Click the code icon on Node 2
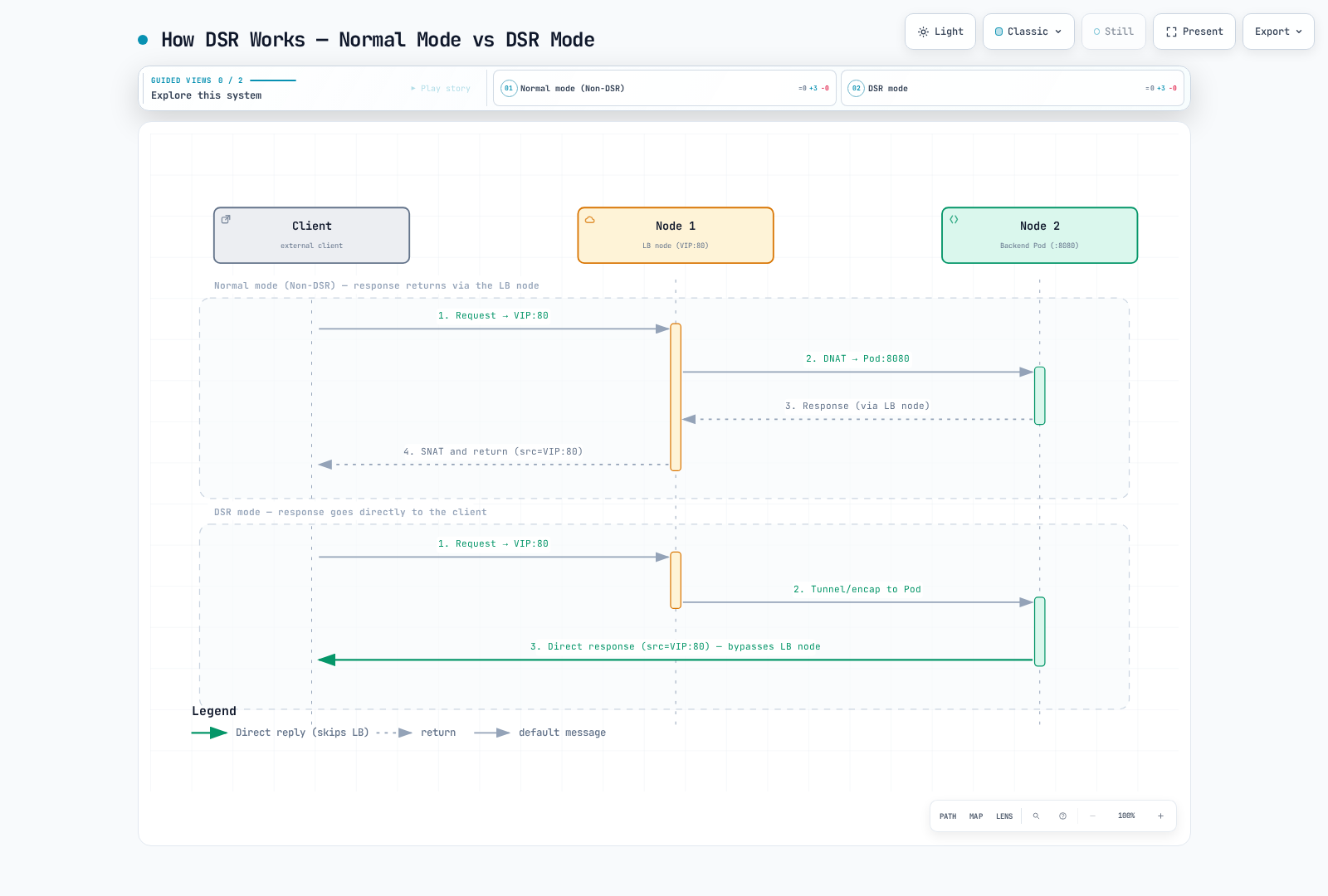This screenshot has height=896, width=1328. [954, 220]
